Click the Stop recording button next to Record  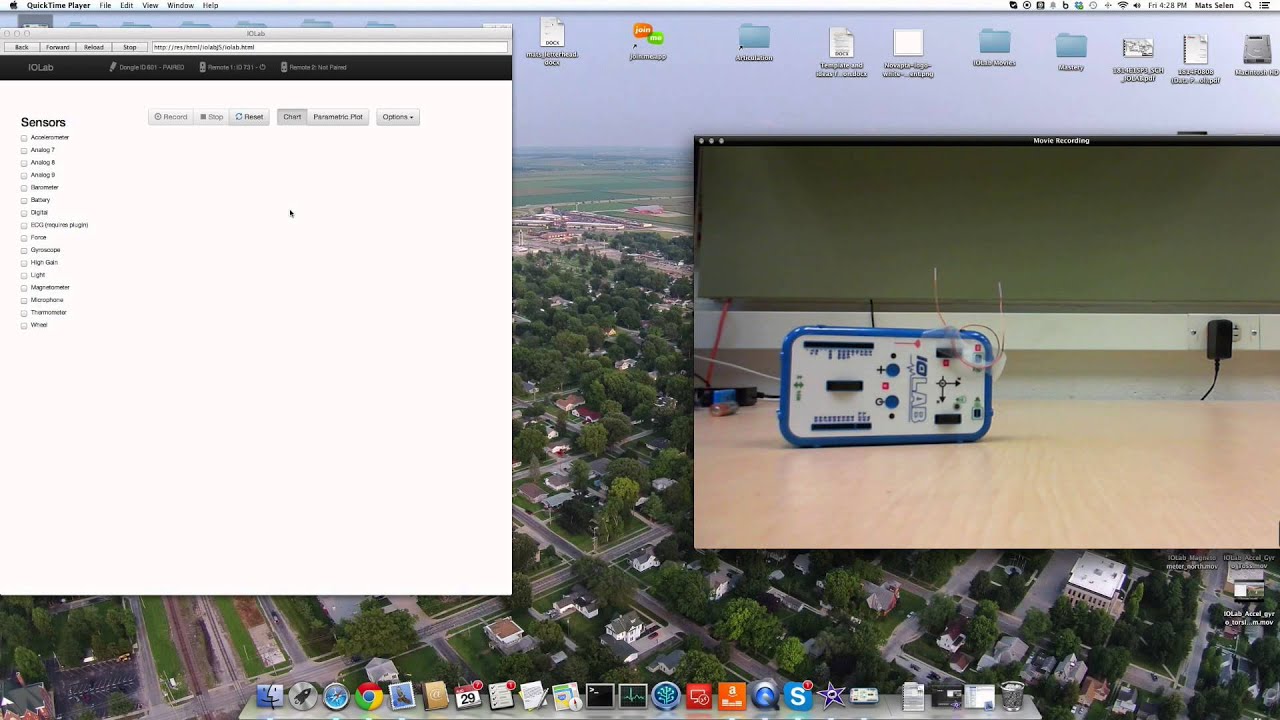coord(211,117)
